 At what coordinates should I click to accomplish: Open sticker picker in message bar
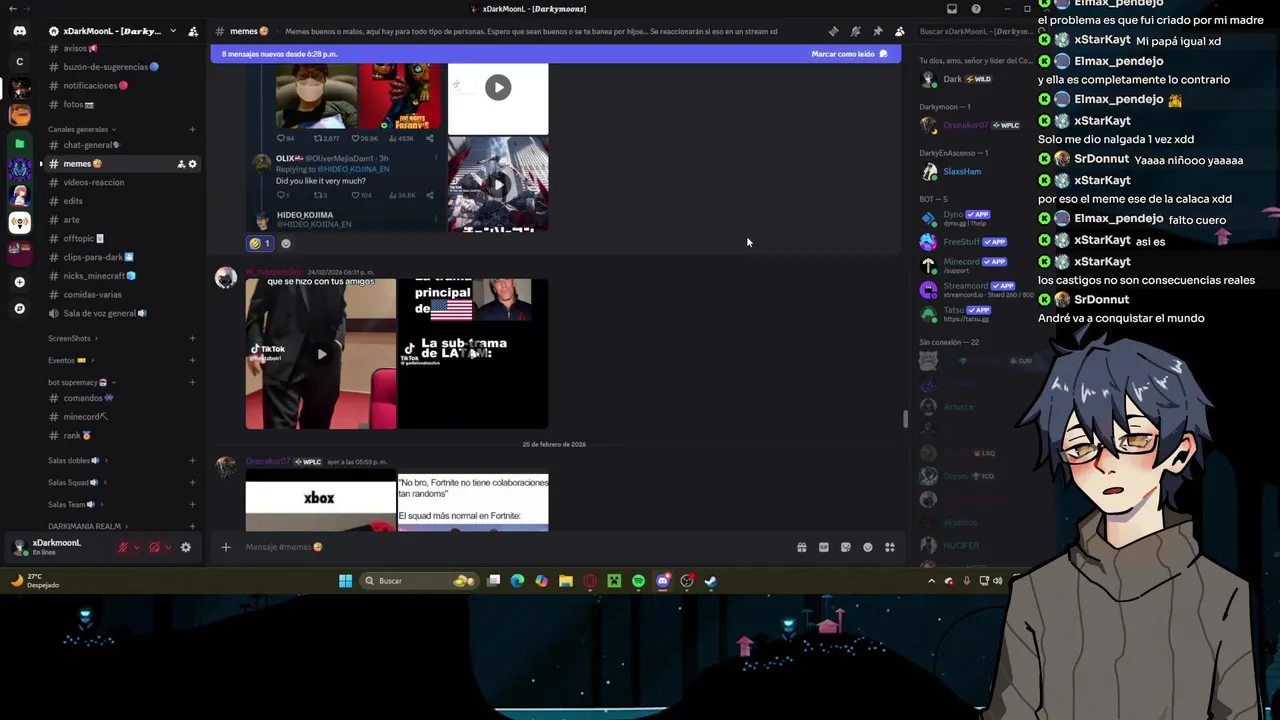[x=845, y=547]
